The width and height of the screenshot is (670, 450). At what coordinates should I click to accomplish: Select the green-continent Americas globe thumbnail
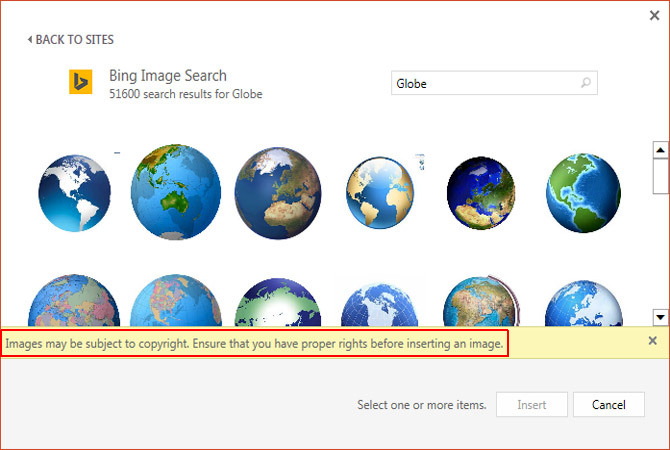click(583, 193)
